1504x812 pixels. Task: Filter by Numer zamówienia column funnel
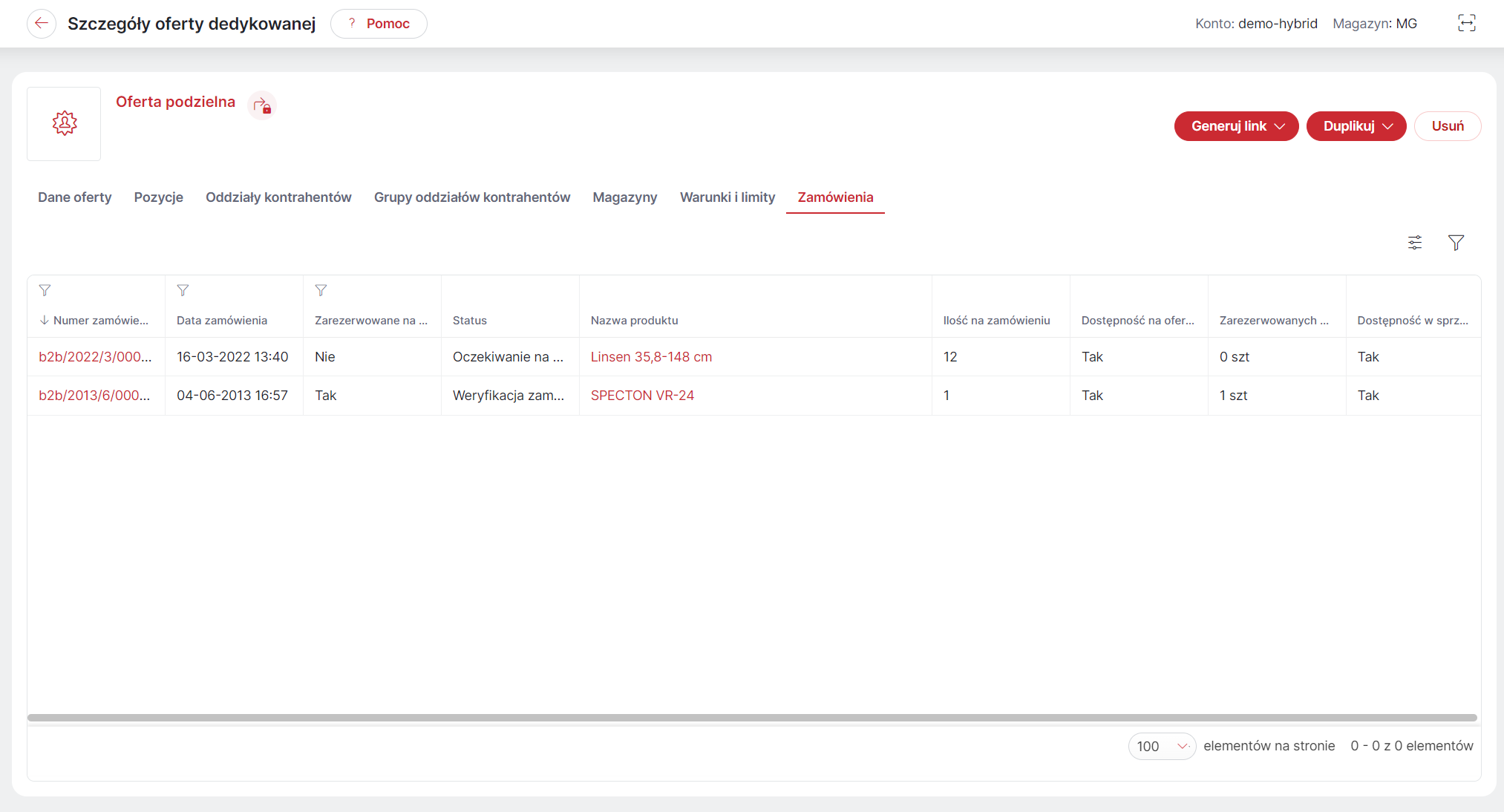(x=45, y=290)
